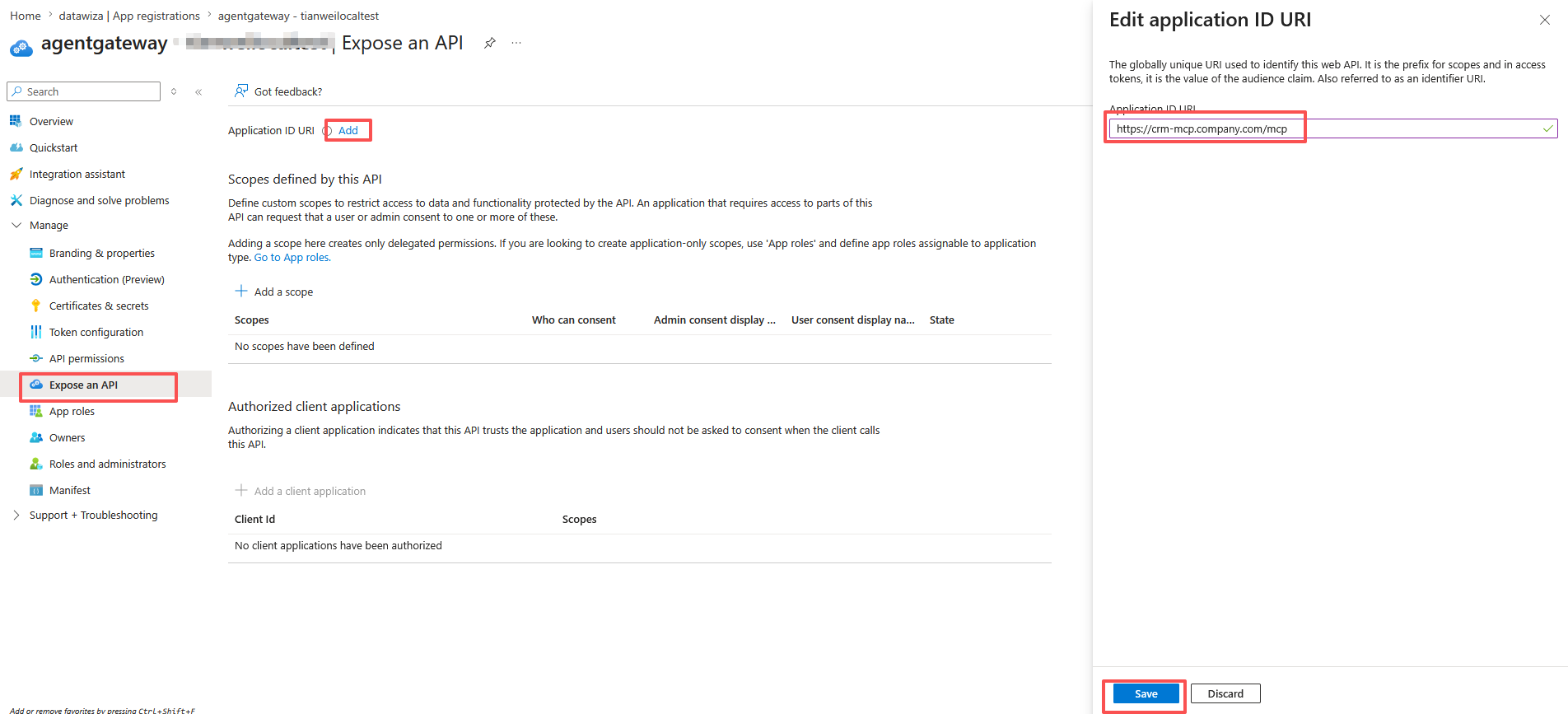
Task: Click the Certificates & secrets key icon
Action: tap(35, 306)
